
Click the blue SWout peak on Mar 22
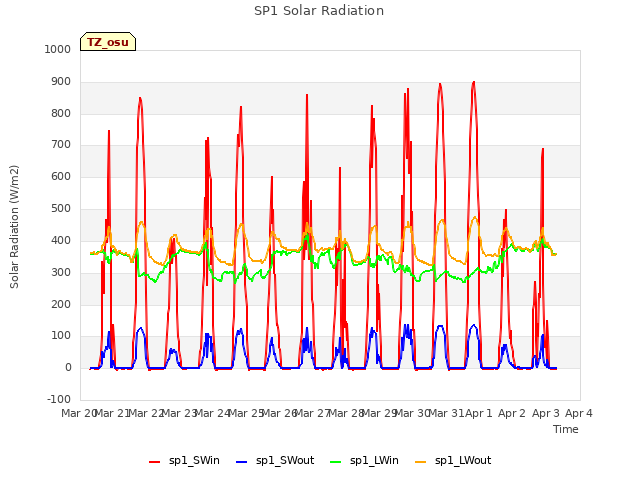click(141, 328)
